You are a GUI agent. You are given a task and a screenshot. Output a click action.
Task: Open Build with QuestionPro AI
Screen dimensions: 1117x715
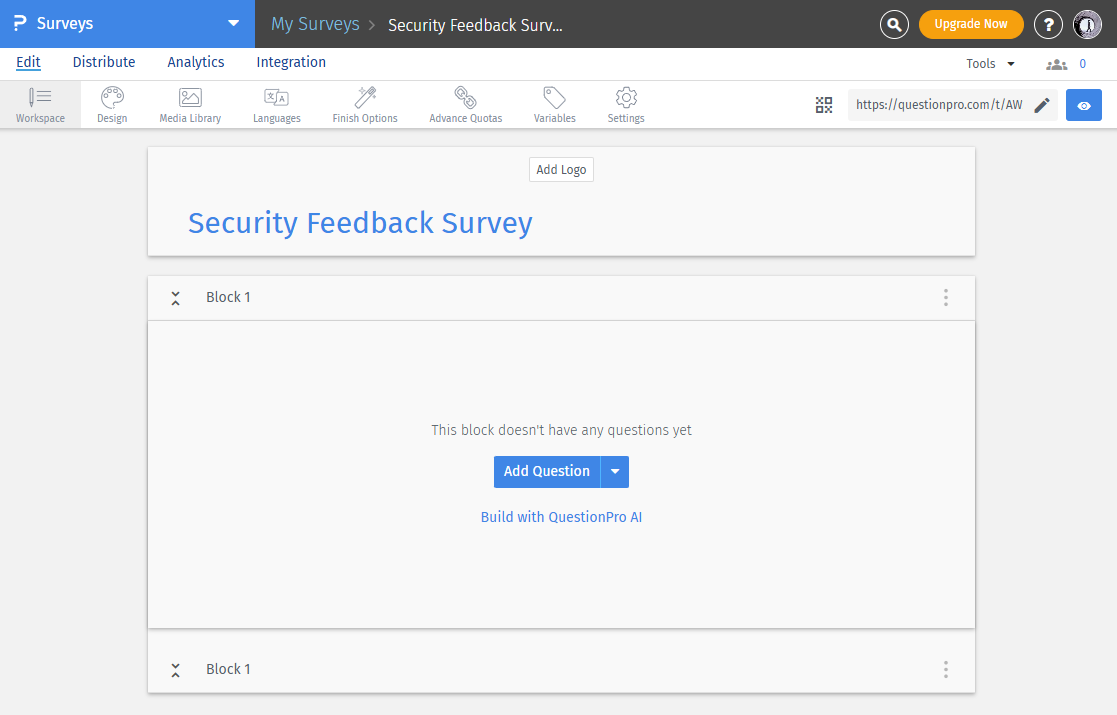[561, 517]
